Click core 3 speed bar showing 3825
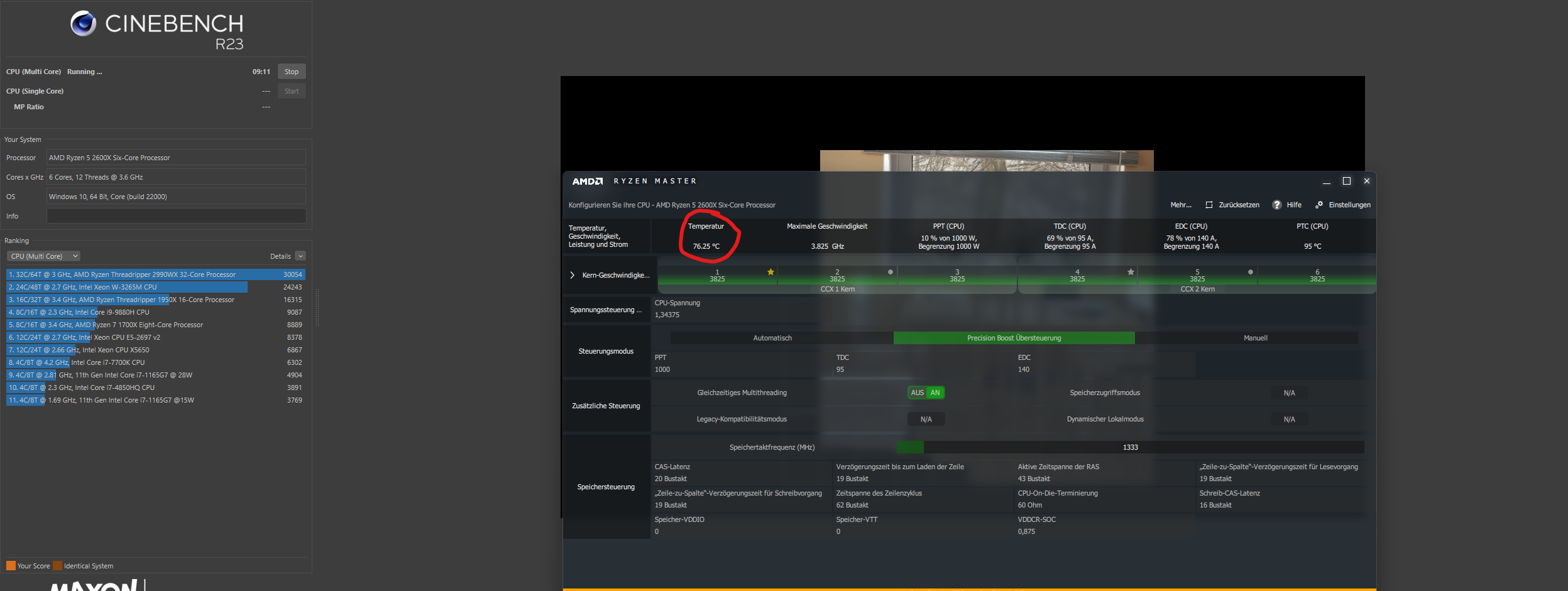Image resolution: width=1568 pixels, height=591 pixels. click(x=957, y=276)
